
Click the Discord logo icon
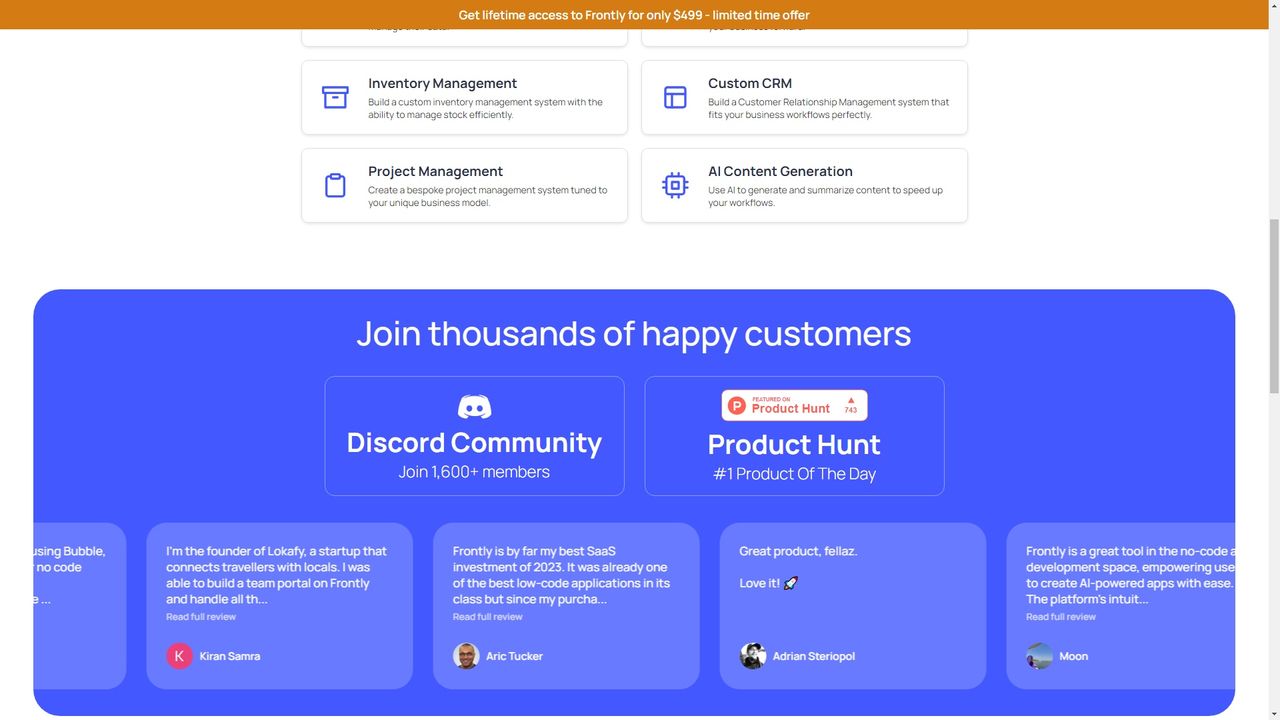(474, 407)
